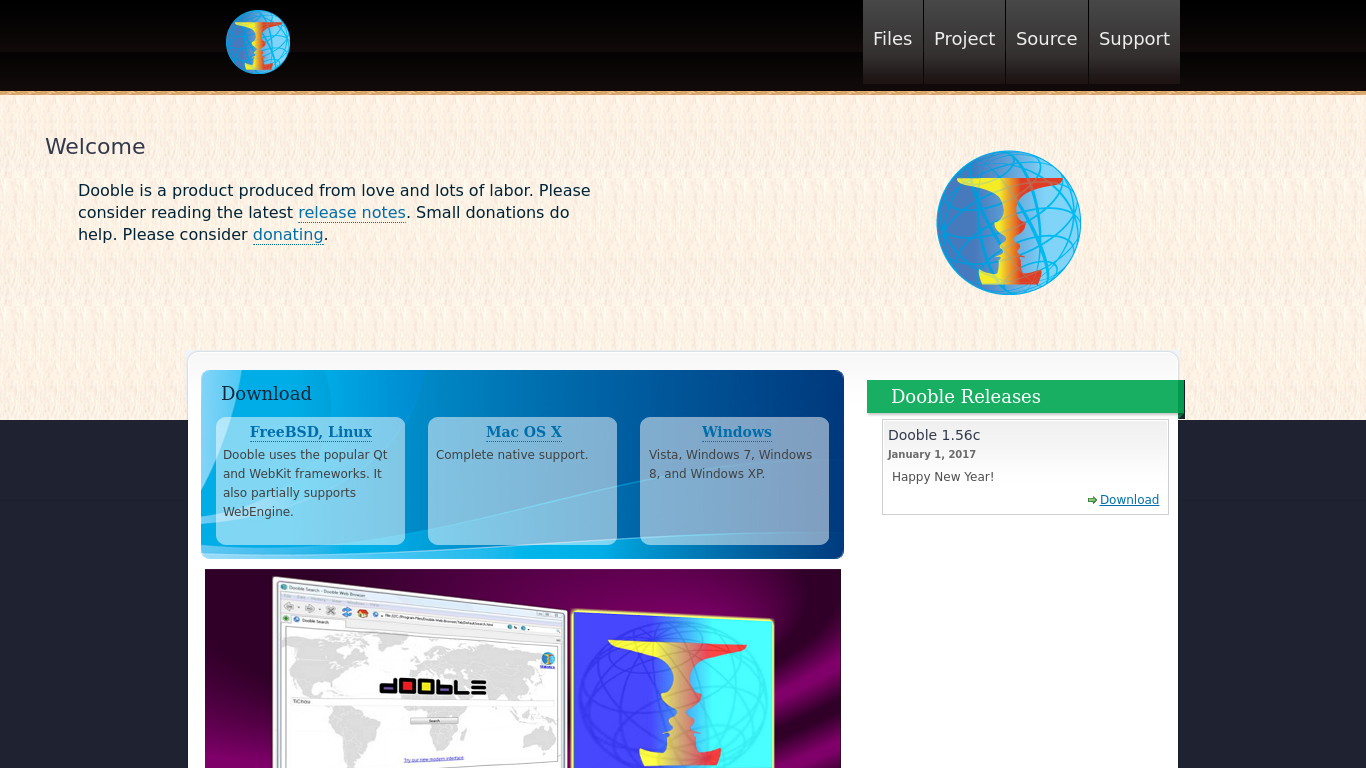This screenshot has height=768, width=1366.
Task: Click the Dooble Releases heading
Action: [x=966, y=397]
